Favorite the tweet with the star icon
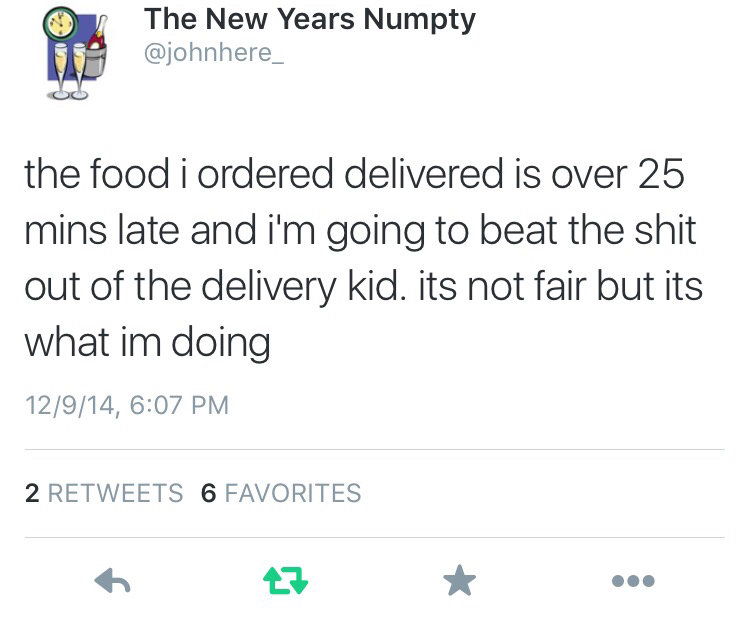Screen dimensions: 750x621 coord(460,581)
